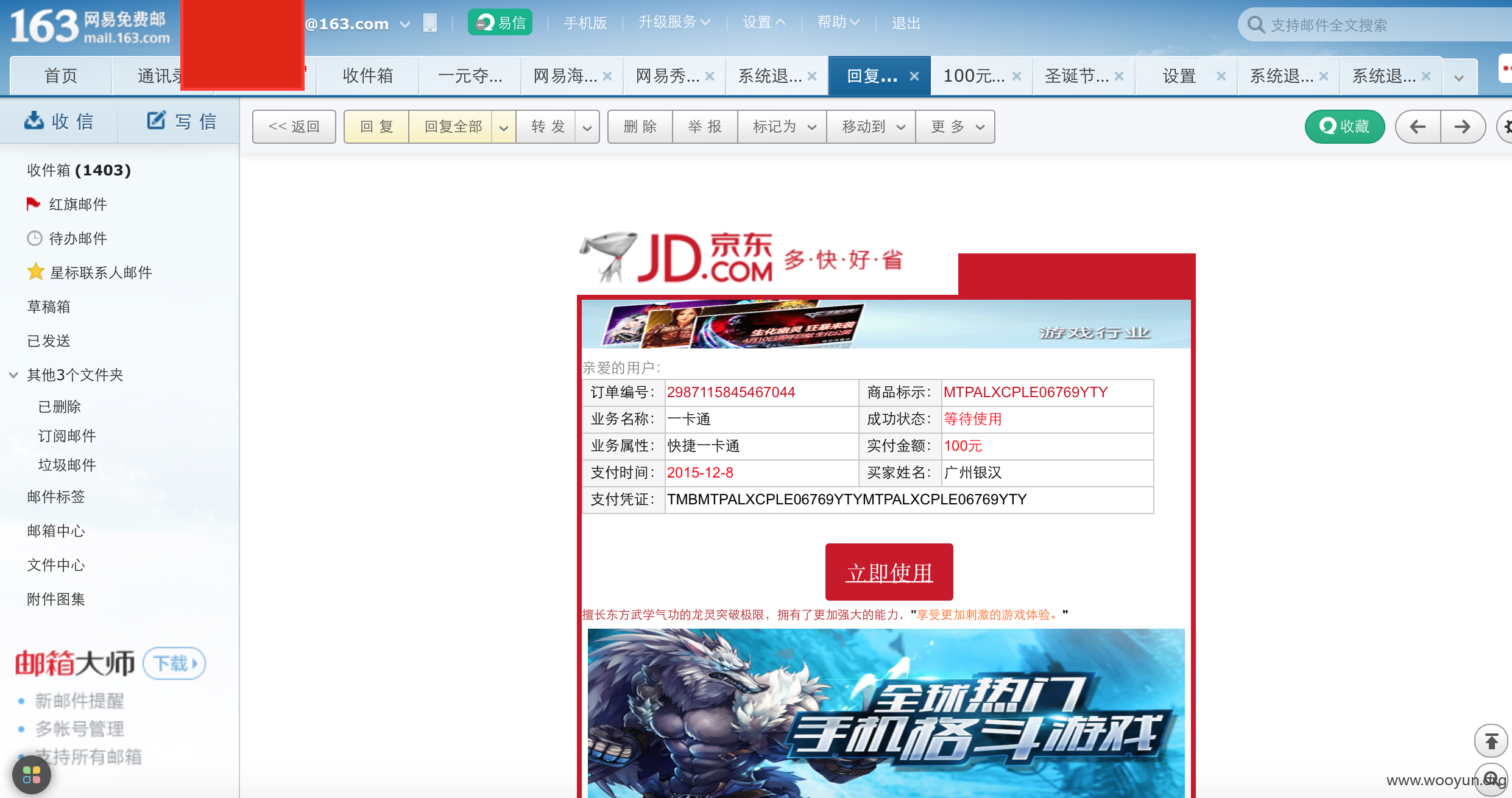Click the 收藏 green favorite button

tap(1344, 127)
